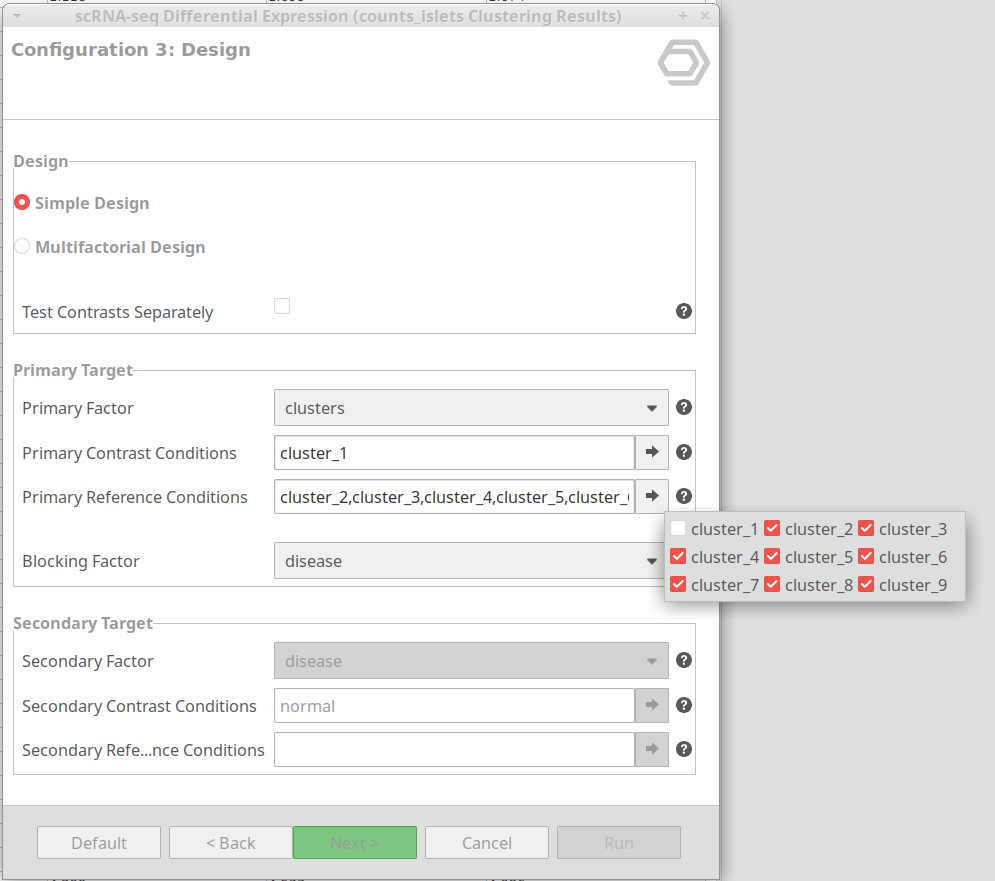Viewport: 995px width, 881px height.
Task: Click the green Next button
Action: [355, 842]
